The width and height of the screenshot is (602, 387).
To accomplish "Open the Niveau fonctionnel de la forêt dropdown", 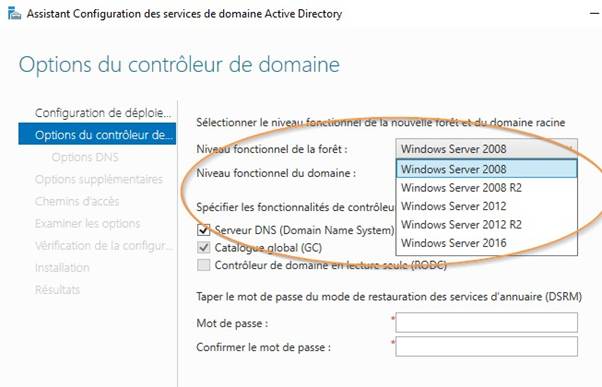I will tap(486, 149).
